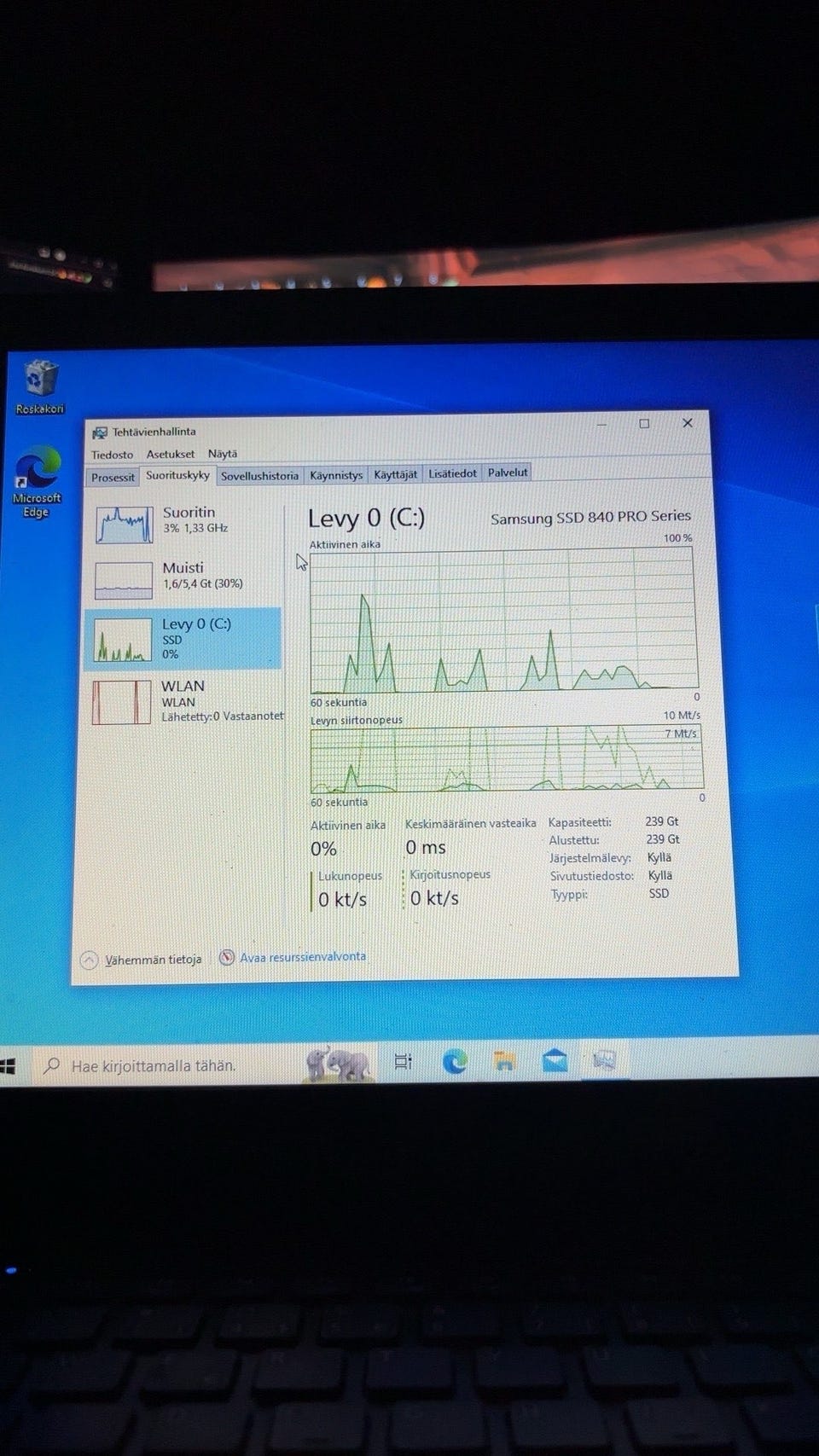Click the Samsung SSD 840 PRO Series label

coord(590,517)
